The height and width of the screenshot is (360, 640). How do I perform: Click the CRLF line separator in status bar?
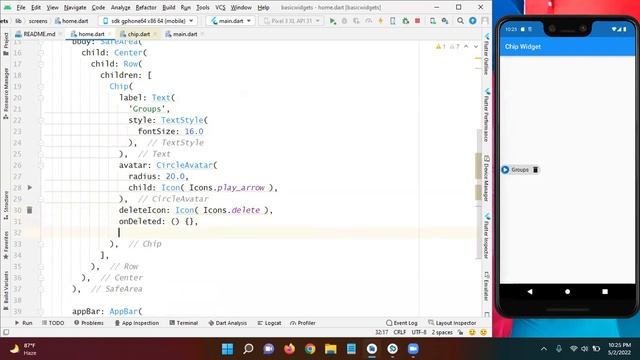[x=400, y=332]
